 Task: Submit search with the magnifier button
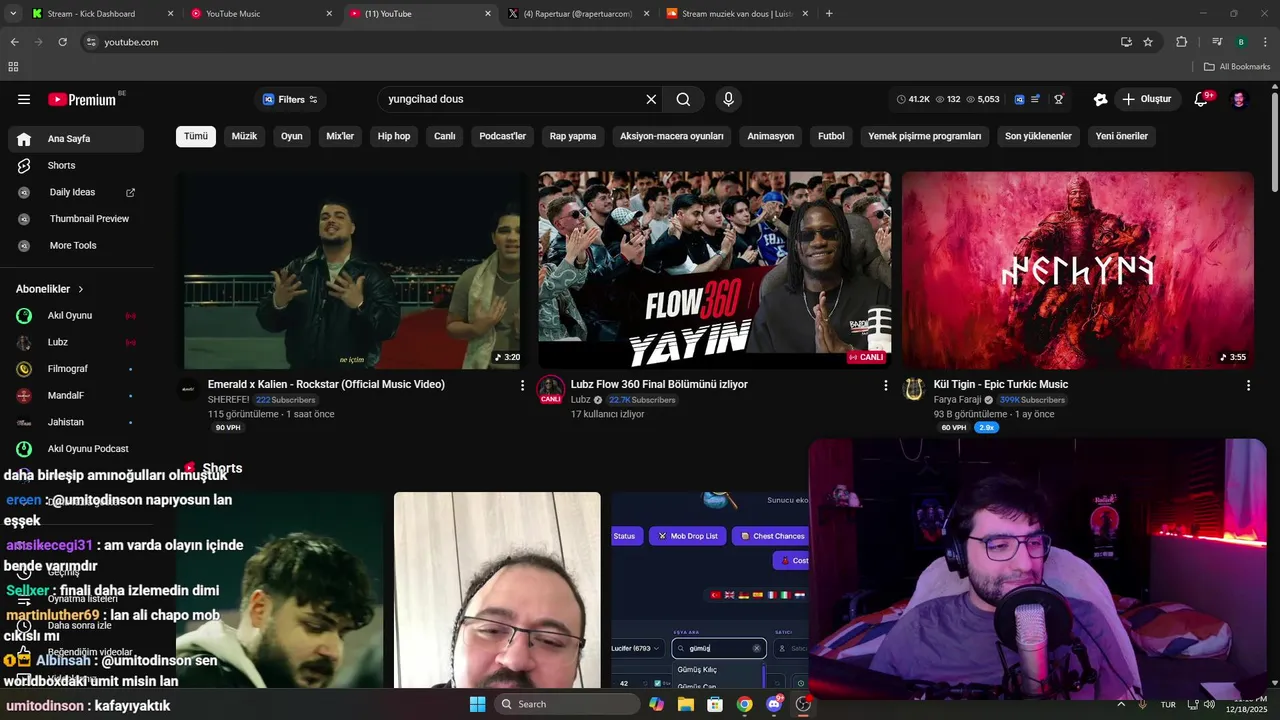coord(683,99)
